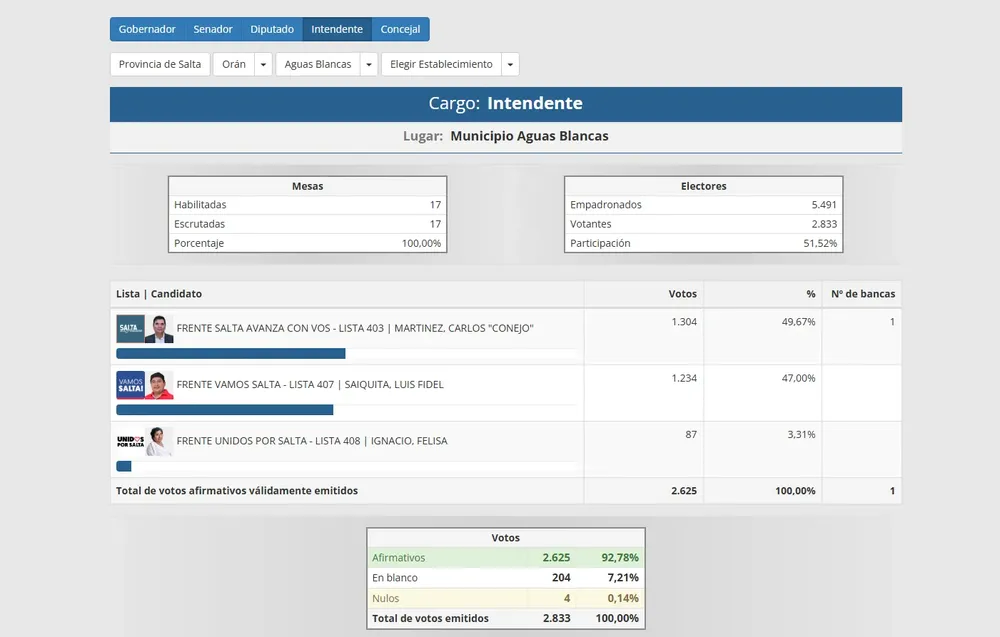Click the Unidos por Salta logo
The width and height of the screenshot is (1000, 637).
(130, 441)
